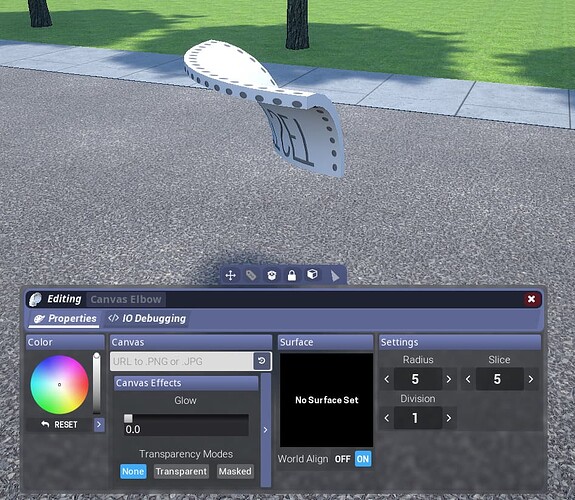Turn World Align OFF
This screenshot has height=500, width=575.
pyautogui.click(x=343, y=459)
